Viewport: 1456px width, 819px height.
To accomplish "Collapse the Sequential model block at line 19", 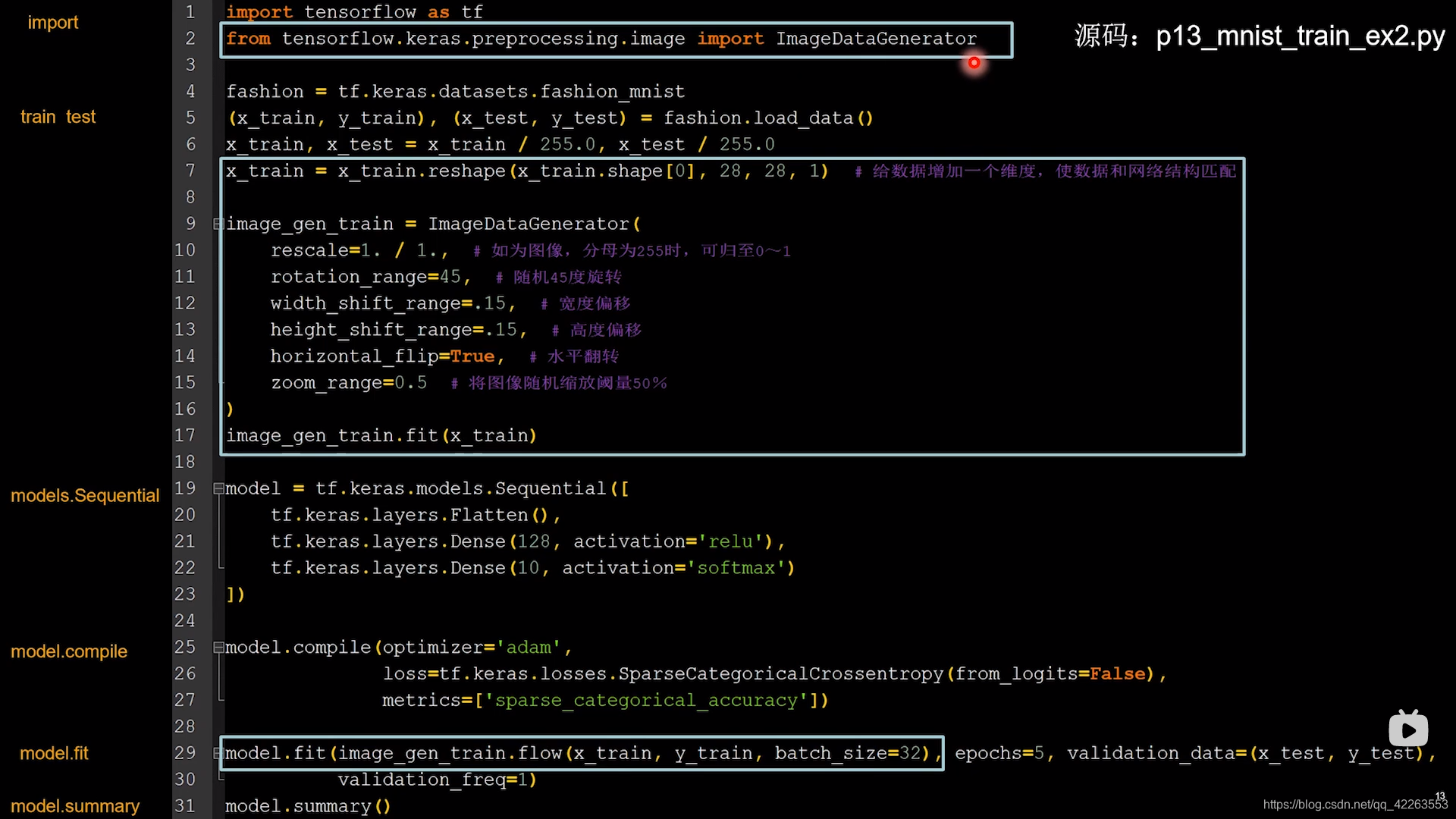I will (x=218, y=488).
